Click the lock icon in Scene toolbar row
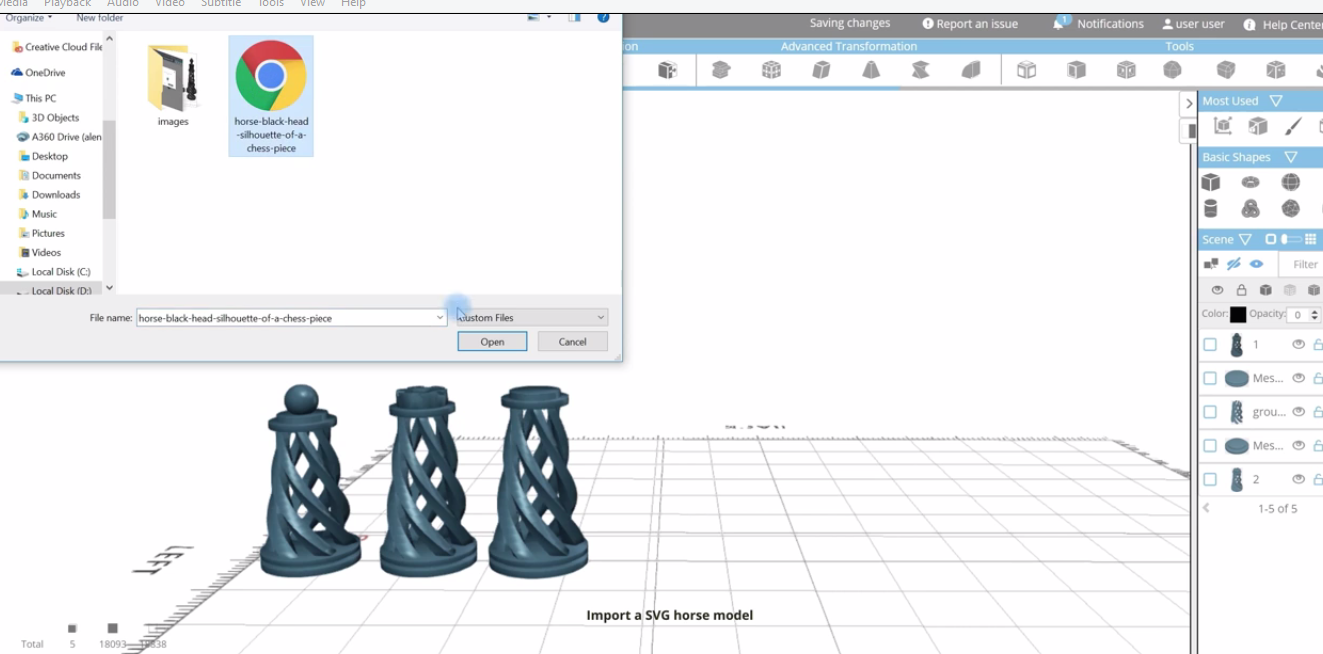The width and height of the screenshot is (1323, 654). point(1241,290)
